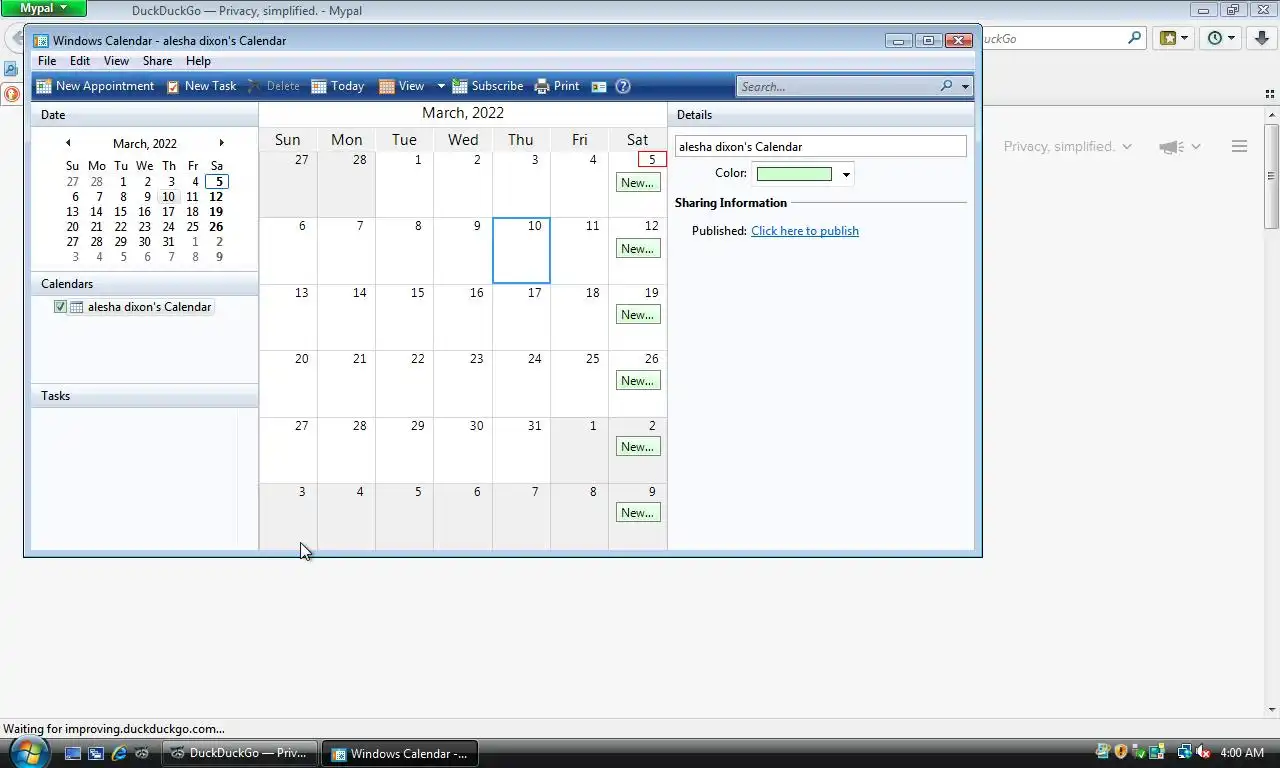The image size is (1280, 768).
Task: Open the New... event on Saturday 12
Action: coord(637,249)
